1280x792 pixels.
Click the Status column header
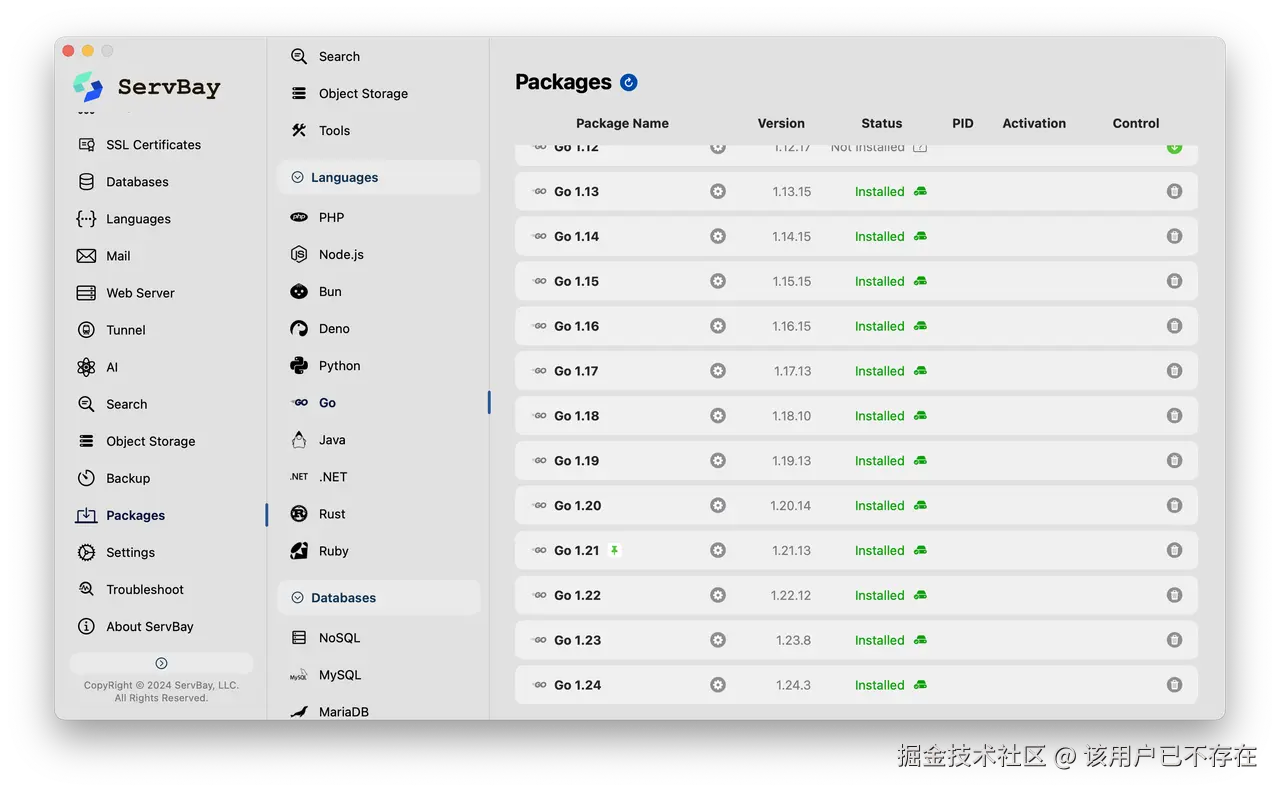coord(881,123)
